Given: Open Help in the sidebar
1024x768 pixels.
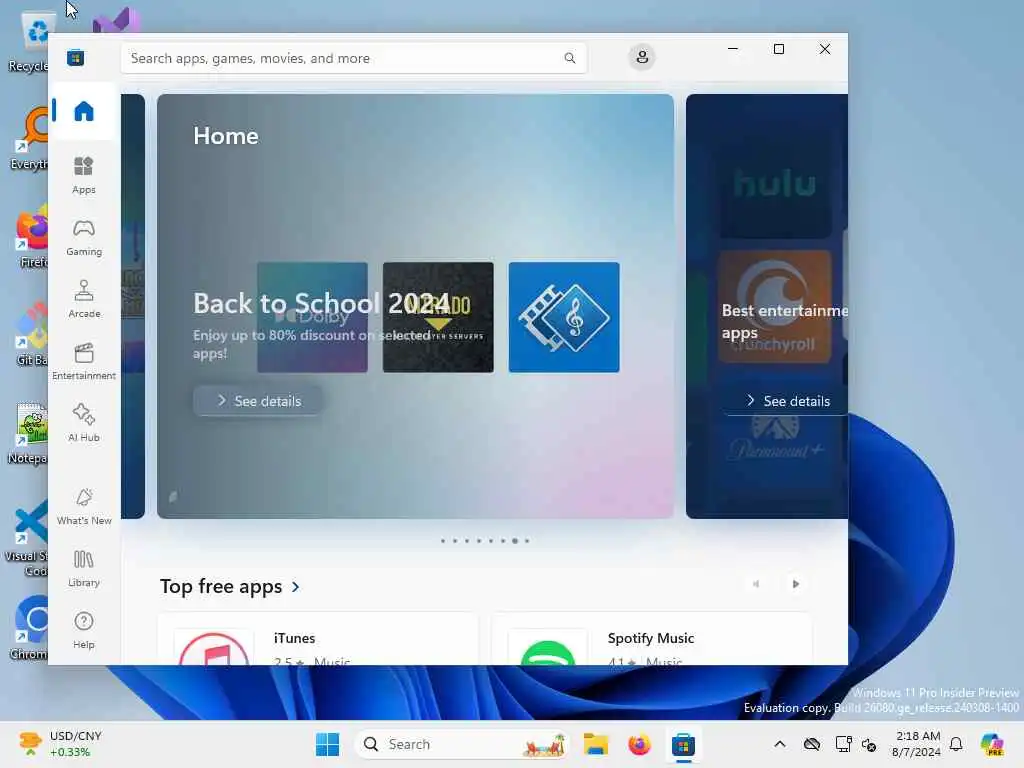Looking at the screenshot, I should click(x=84, y=630).
